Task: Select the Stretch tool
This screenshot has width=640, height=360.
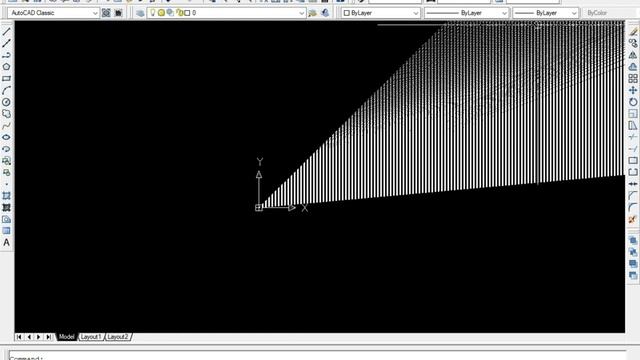Action: (633, 126)
